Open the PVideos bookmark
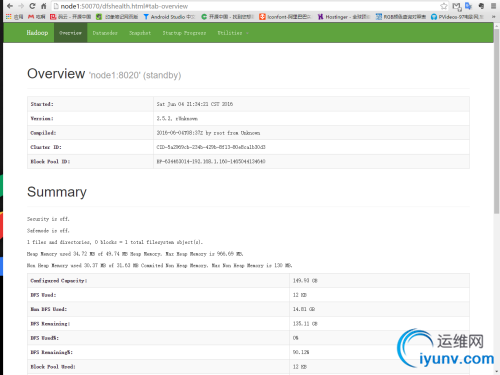 [x=457, y=17]
